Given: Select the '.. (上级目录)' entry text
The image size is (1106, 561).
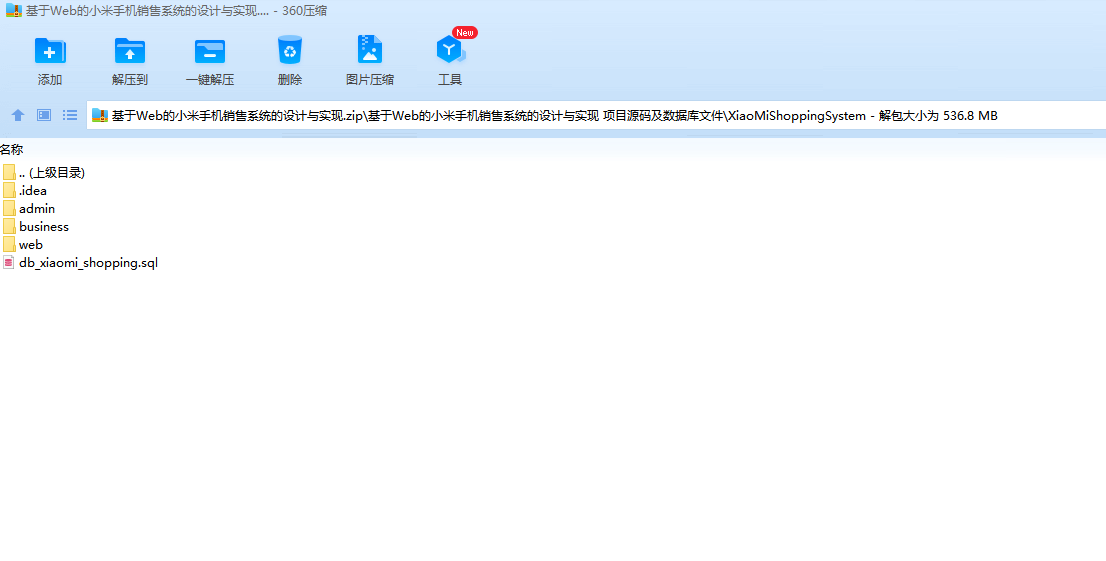Looking at the screenshot, I should (52, 173).
